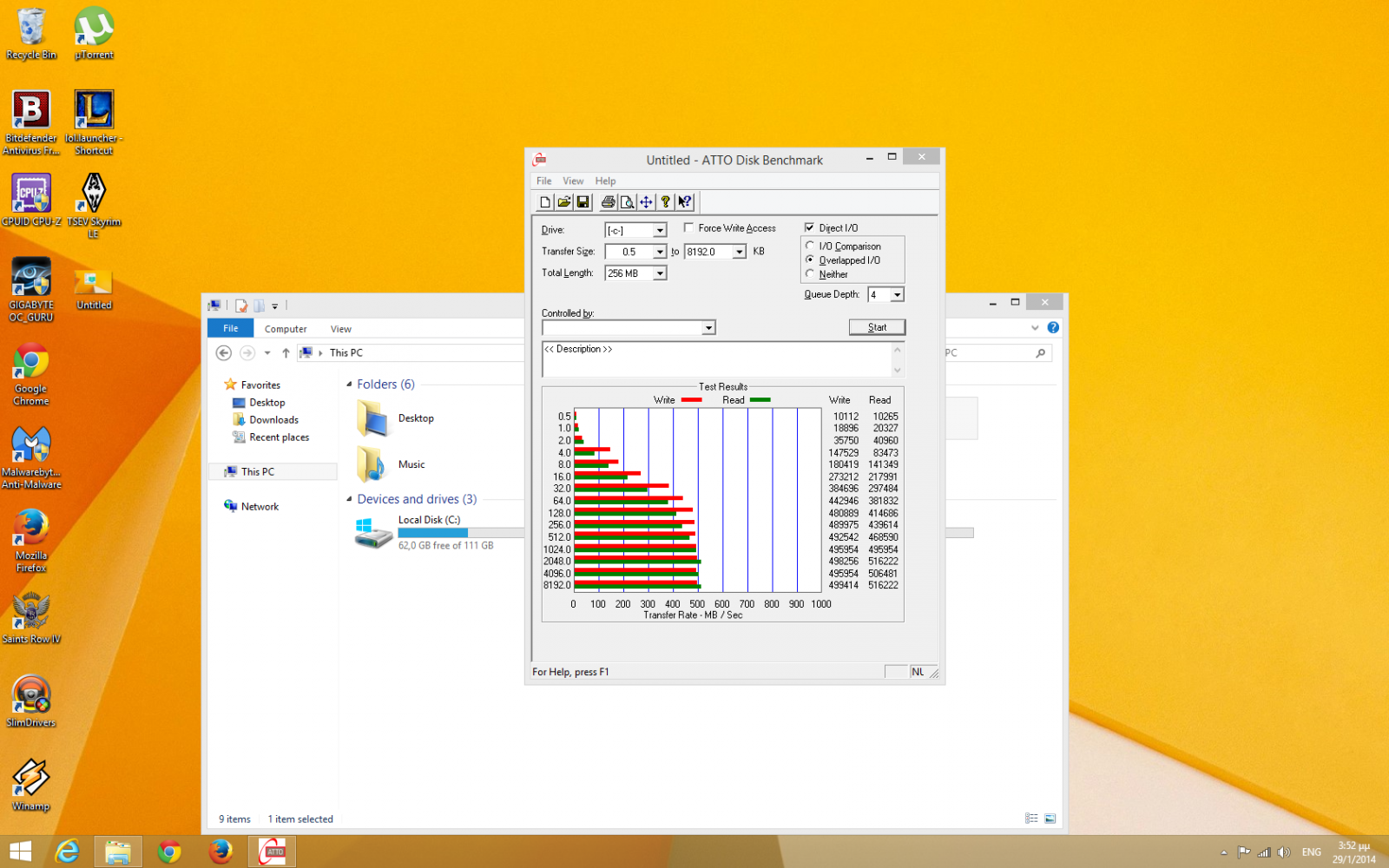Select This PC in Explorer sidebar
1389x868 pixels.
pyautogui.click(x=273, y=472)
